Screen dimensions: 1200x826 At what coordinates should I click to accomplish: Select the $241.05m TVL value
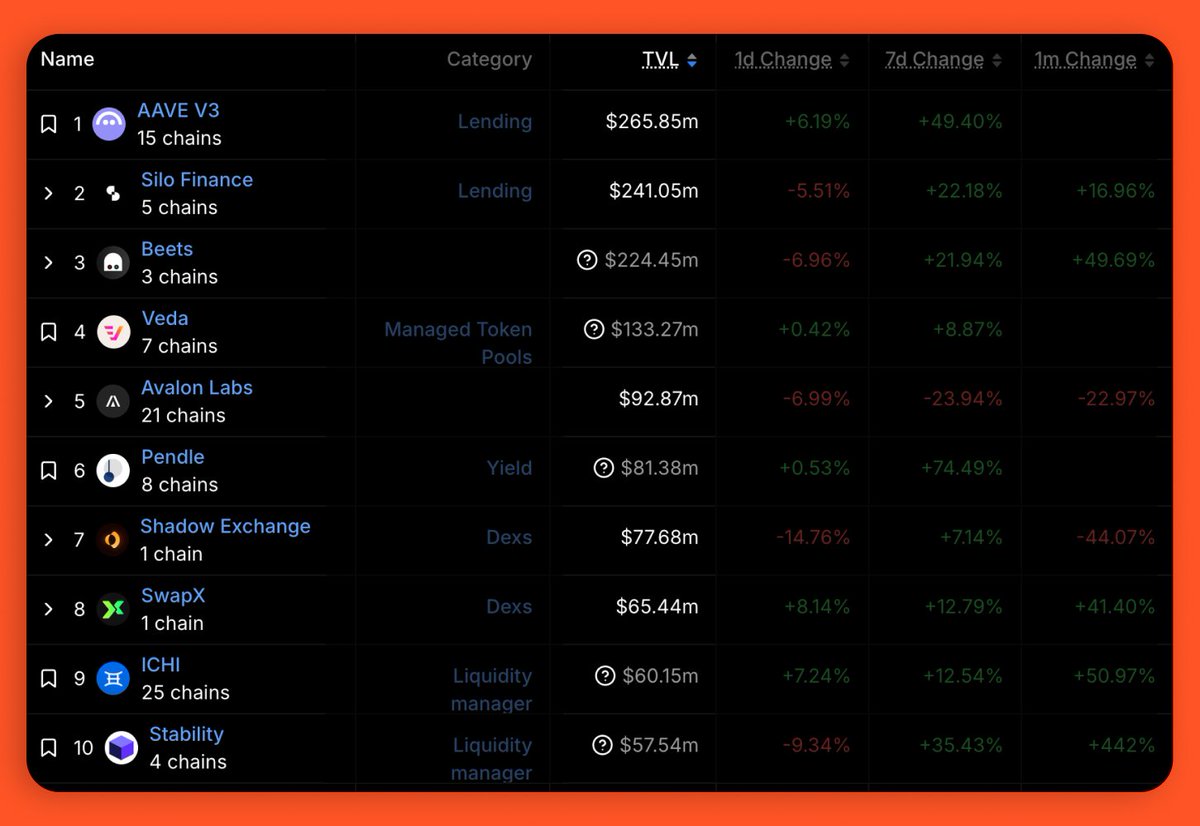point(654,191)
